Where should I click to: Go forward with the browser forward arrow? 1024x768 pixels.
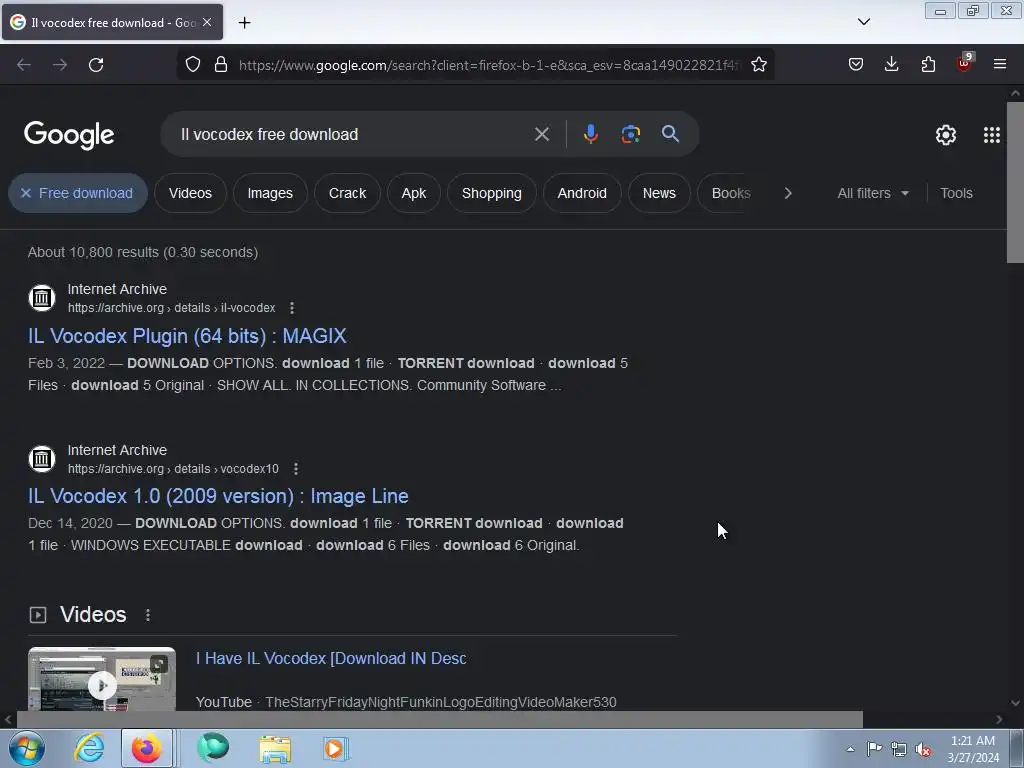tap(60, 65)
